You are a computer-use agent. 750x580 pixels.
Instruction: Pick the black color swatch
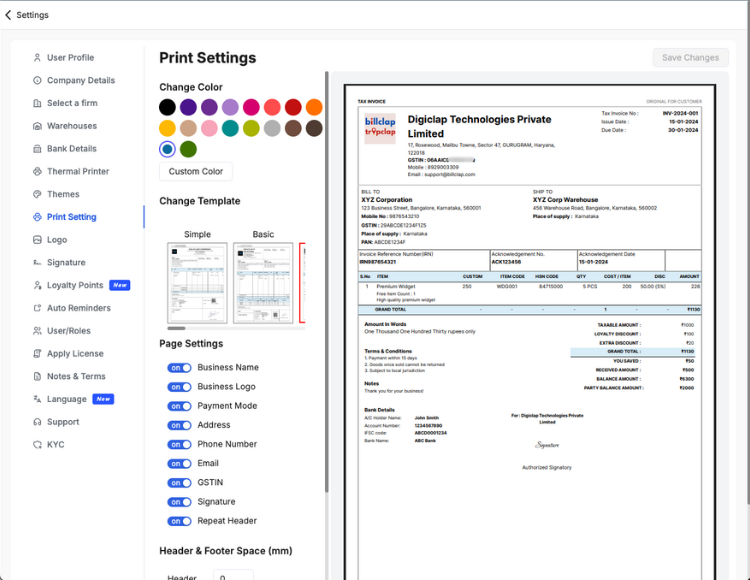click(x=168, y=107)
